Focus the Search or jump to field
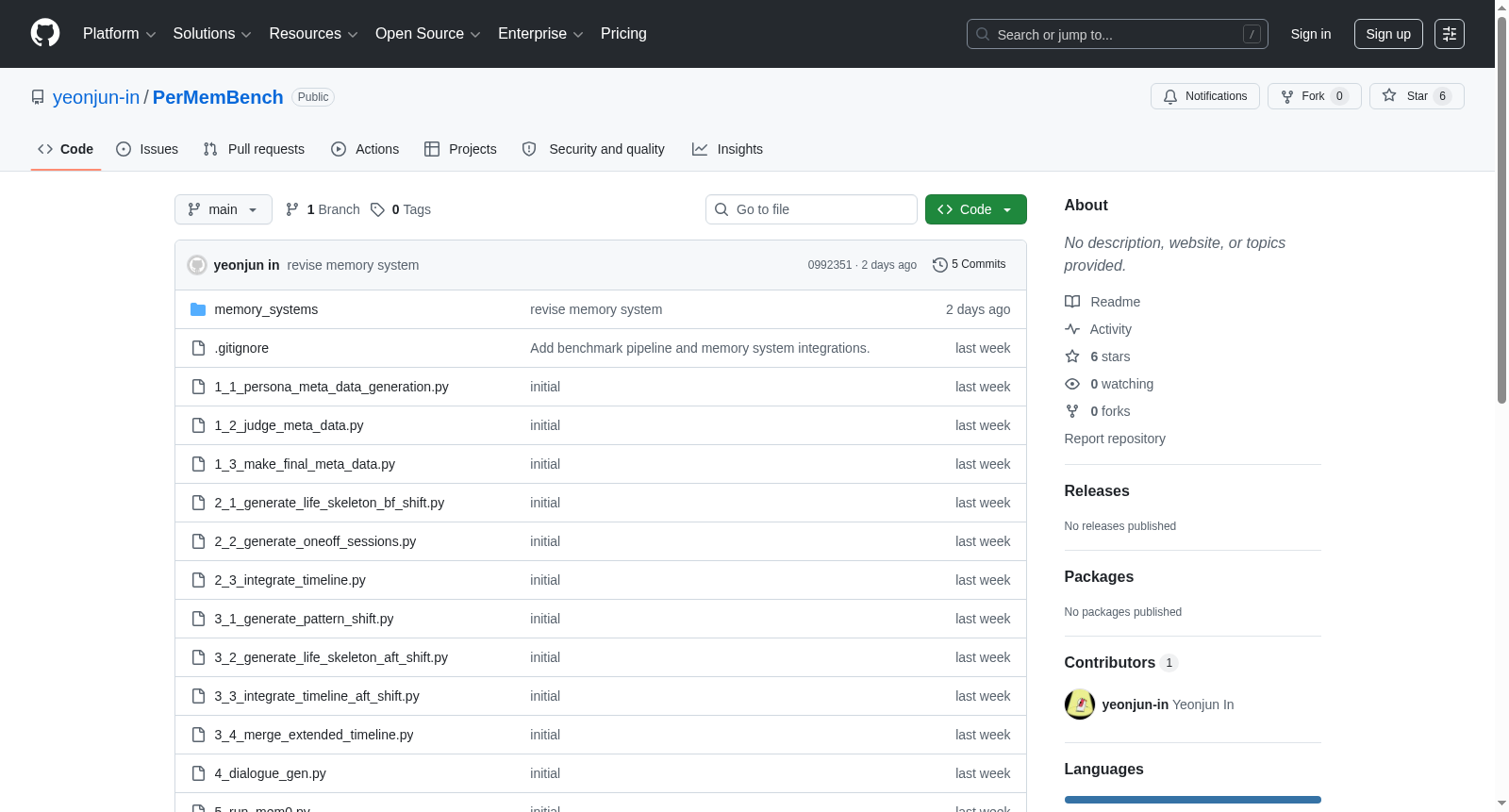The width and height of the screenshot is (1509, 812). [1118, 34]
